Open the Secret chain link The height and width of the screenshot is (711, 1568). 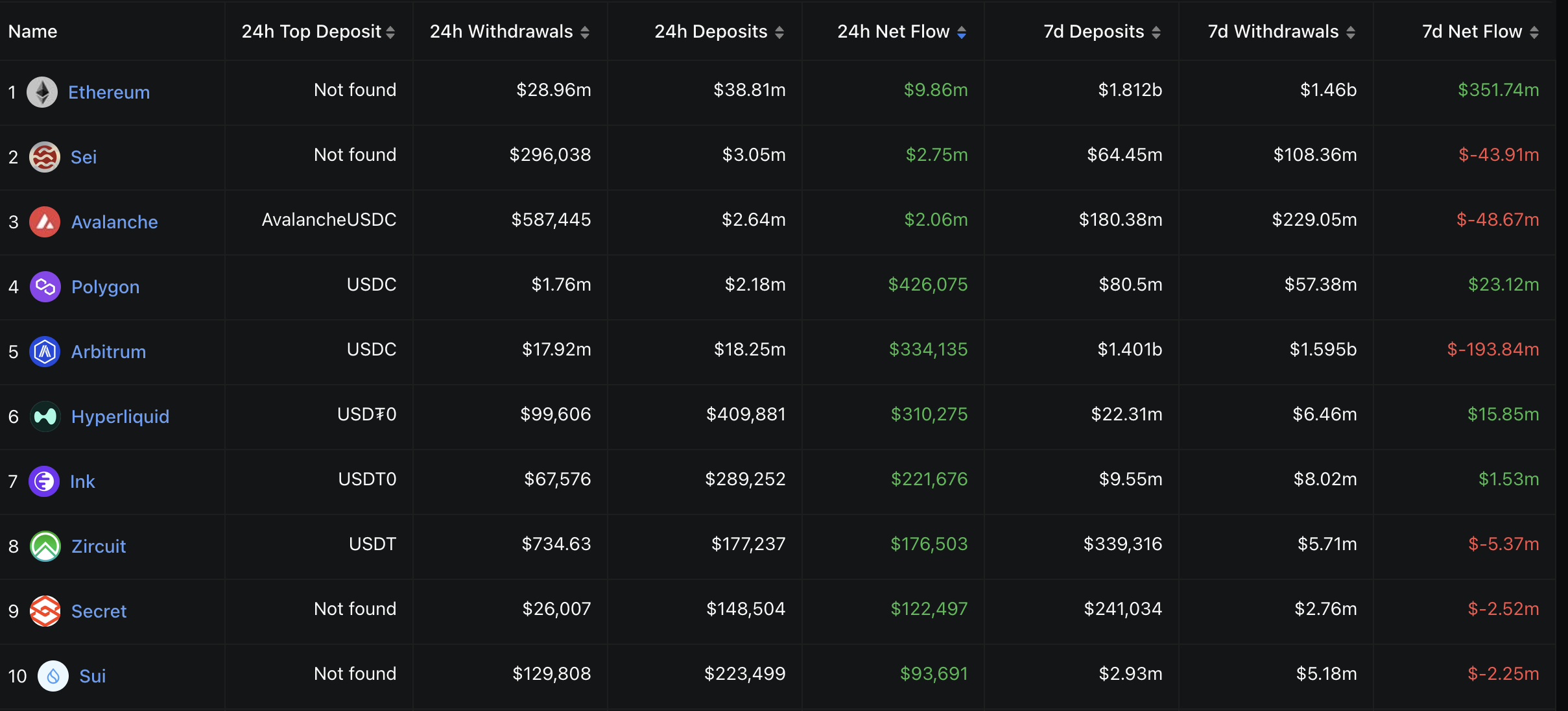coord(99,611)
